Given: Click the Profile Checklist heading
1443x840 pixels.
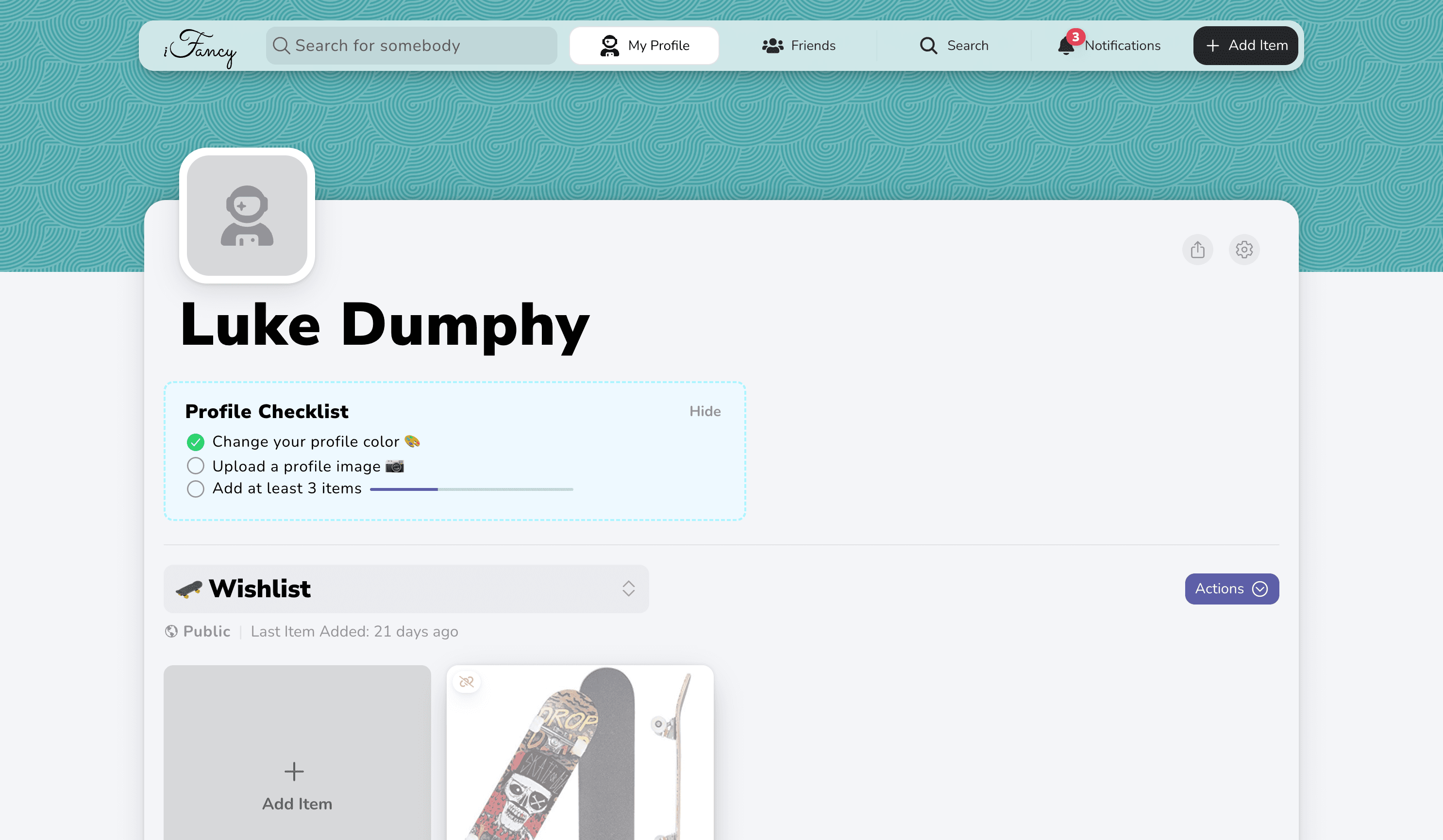Looking at the screenshot, I should [x=266, y=411].
